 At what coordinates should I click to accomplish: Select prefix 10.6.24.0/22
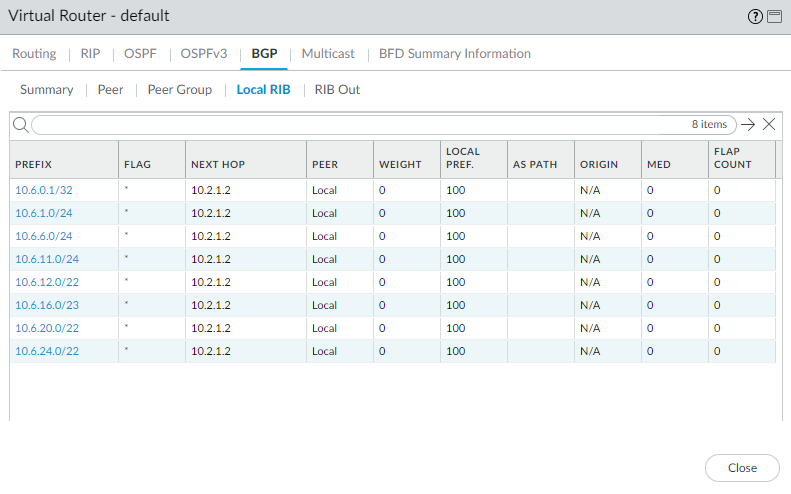coord(46,351)
